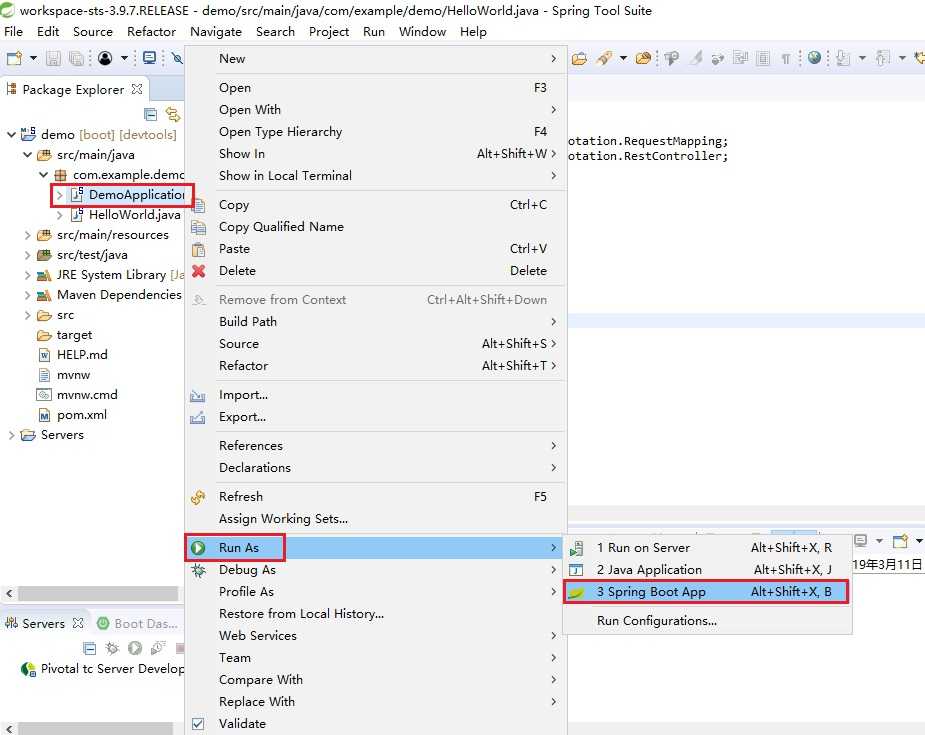Screen dimensions: 925x735
Task: Expand the DemoApplication file node
Action: coord(59,195)
